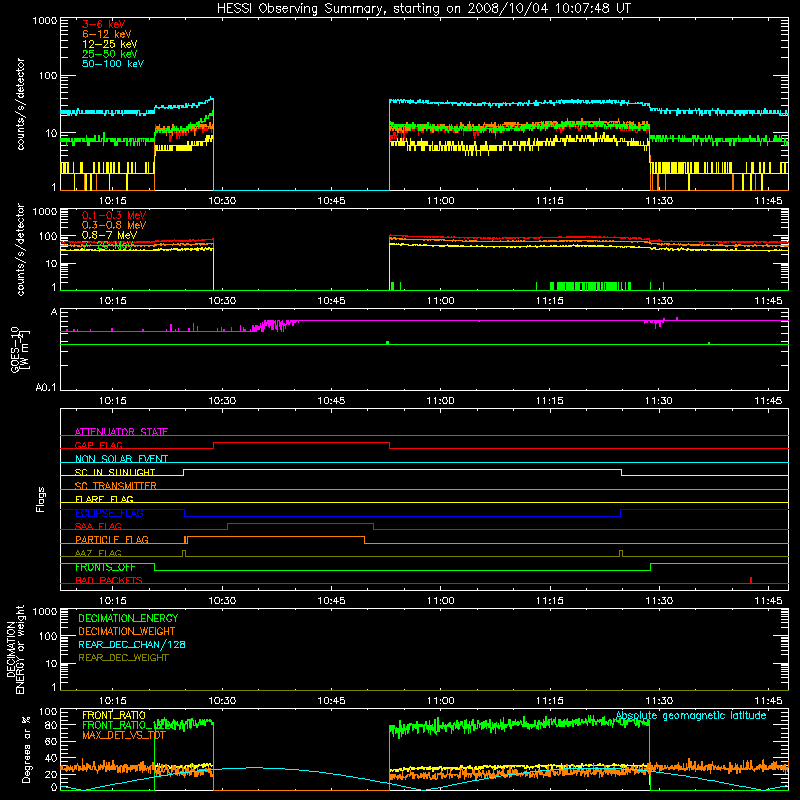This screenshot has height=800, width=800.
Task: Click the A0.1 tick label on GOES panel
Action: tap(46, 388)
